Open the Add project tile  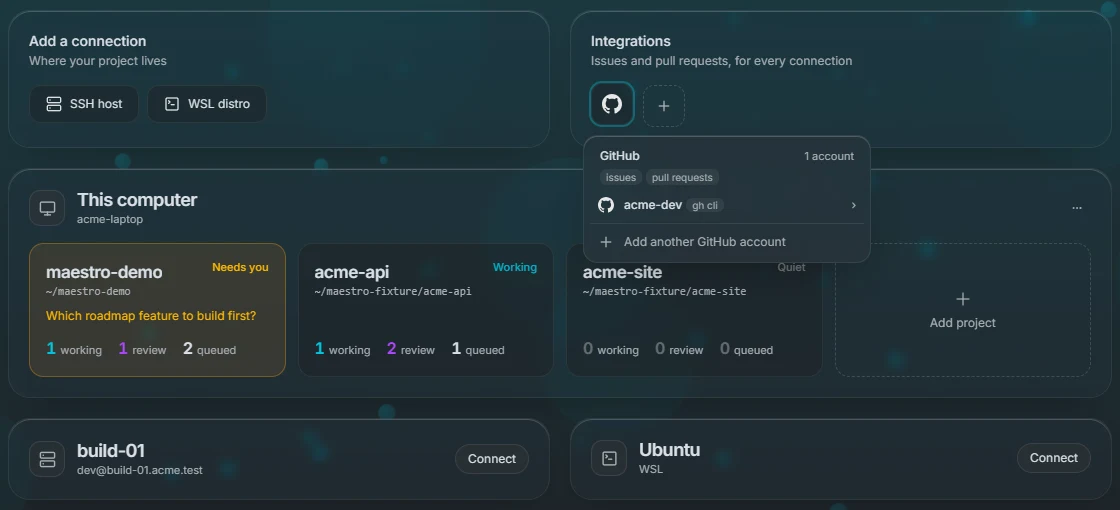[x=962, y=309]
